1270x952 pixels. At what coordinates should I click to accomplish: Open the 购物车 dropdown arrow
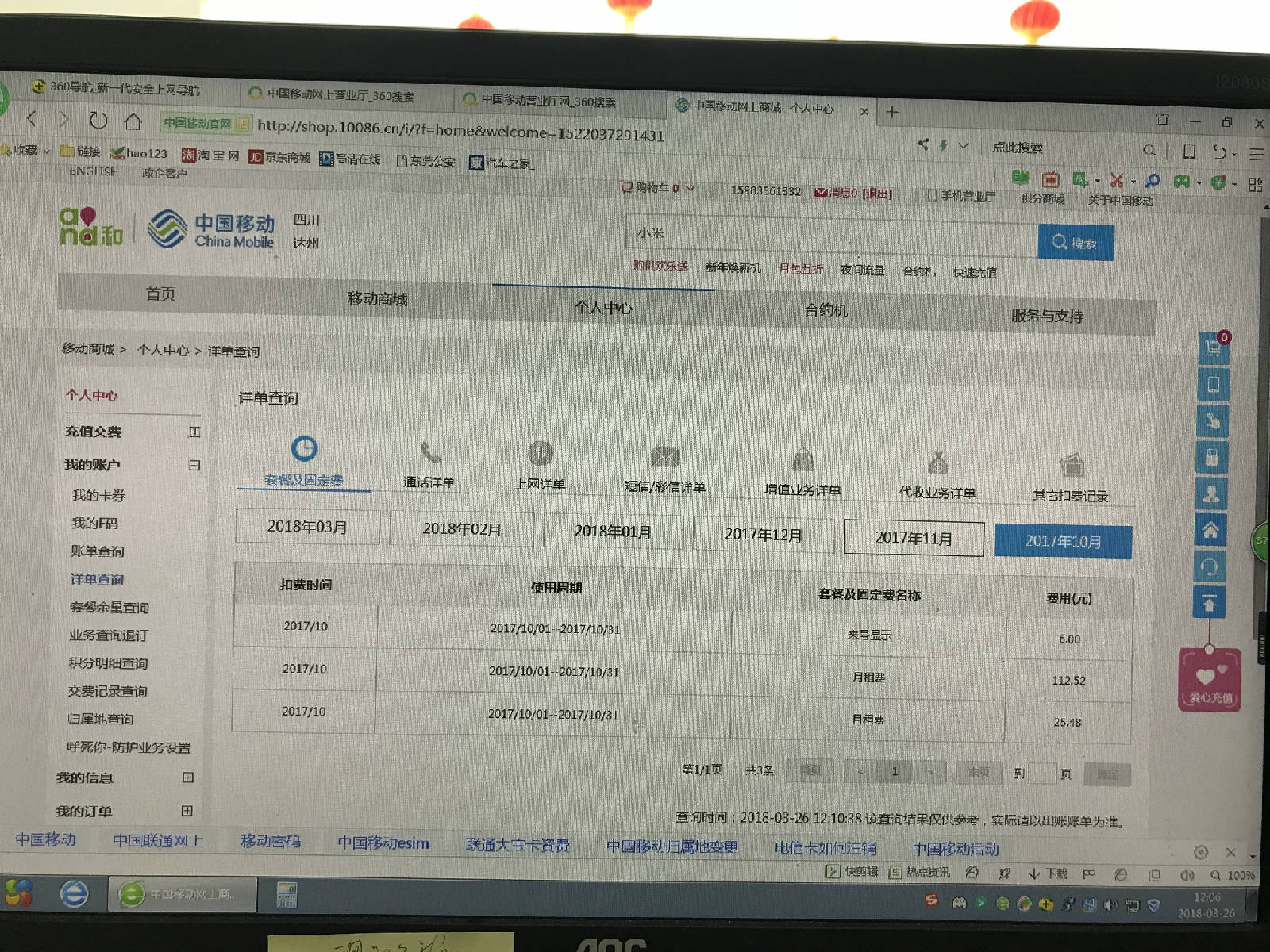point(690,189)
